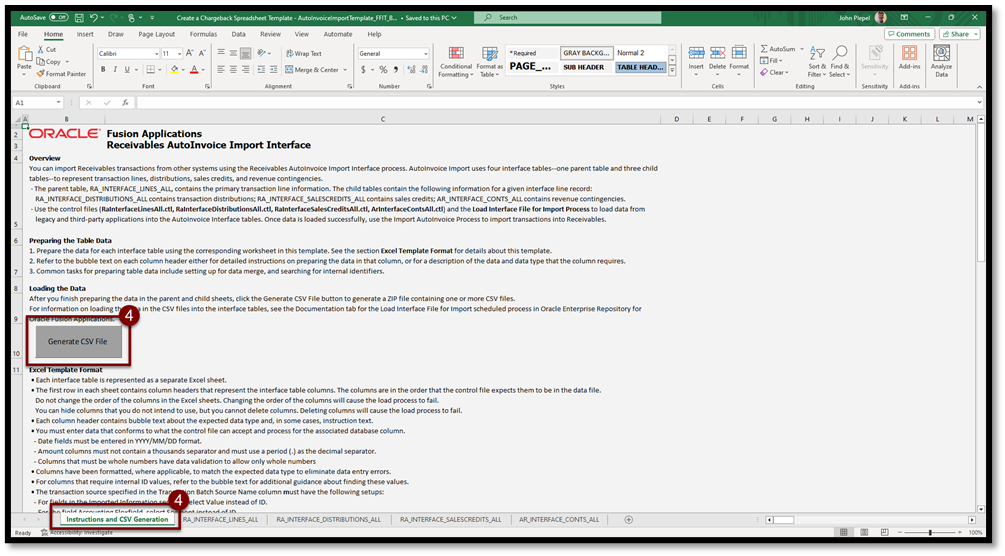Image resolution: width=1005 pixels, height=556 pixels.
Task: Open the AR_INTERFACE_CONTS_ALL sheet tab
Action: click(559, 520)
